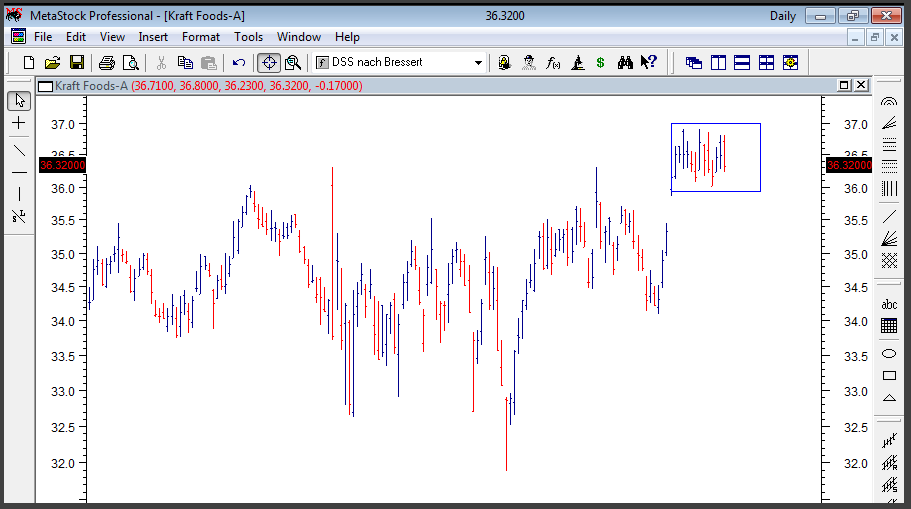Click the New document icon

(x=28, y=63)
